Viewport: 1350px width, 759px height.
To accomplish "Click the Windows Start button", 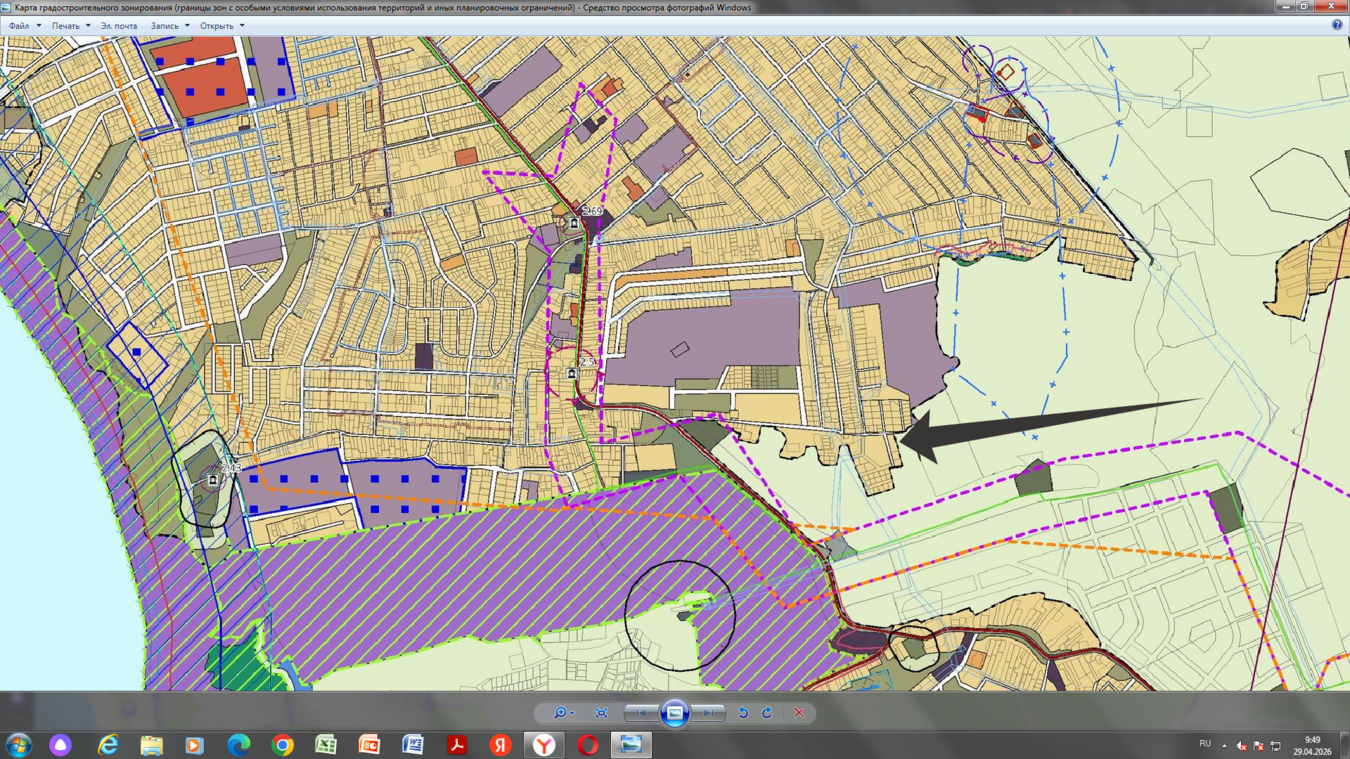I will [x=19, y=745].
